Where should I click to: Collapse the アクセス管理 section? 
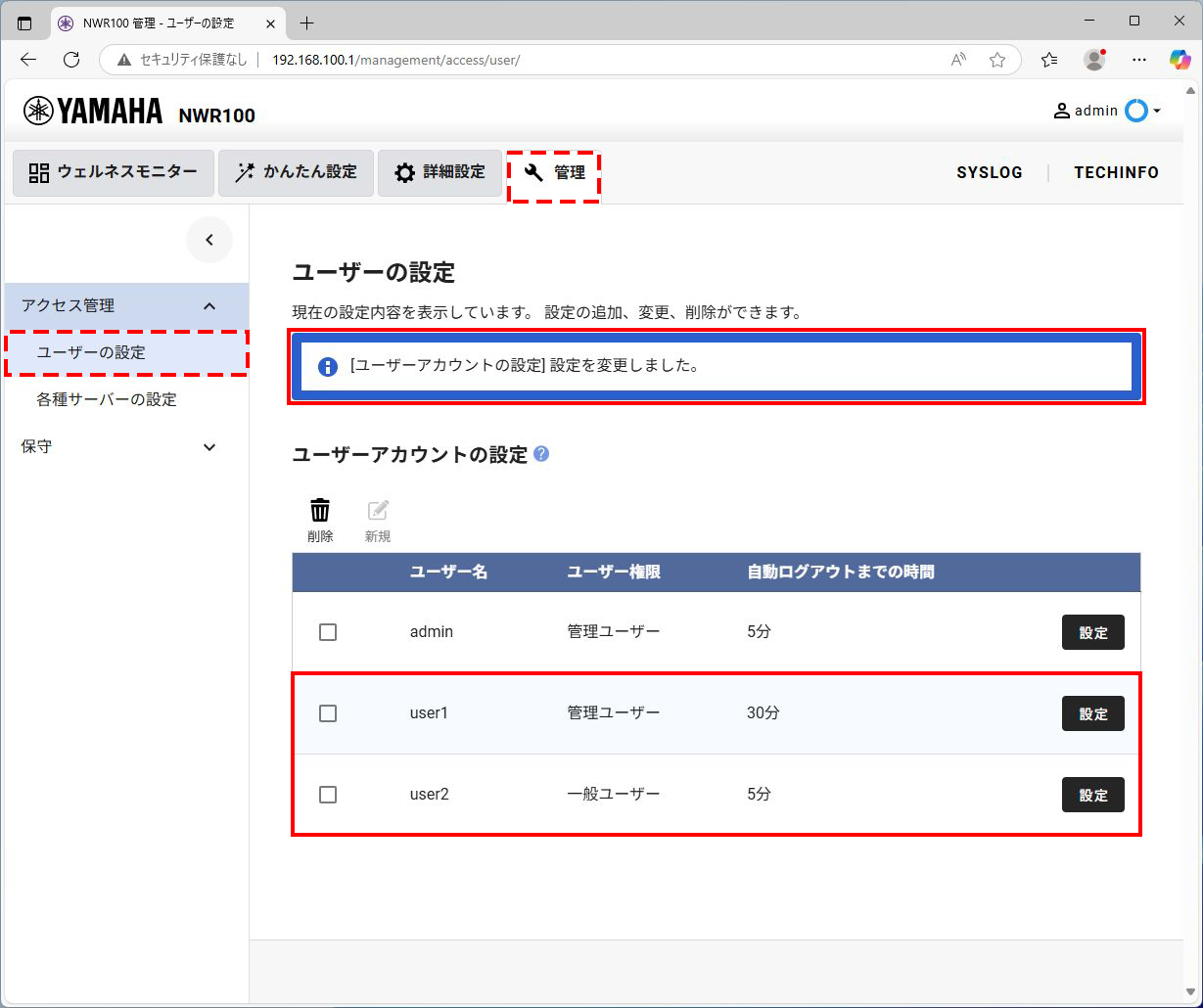(208, 305)
